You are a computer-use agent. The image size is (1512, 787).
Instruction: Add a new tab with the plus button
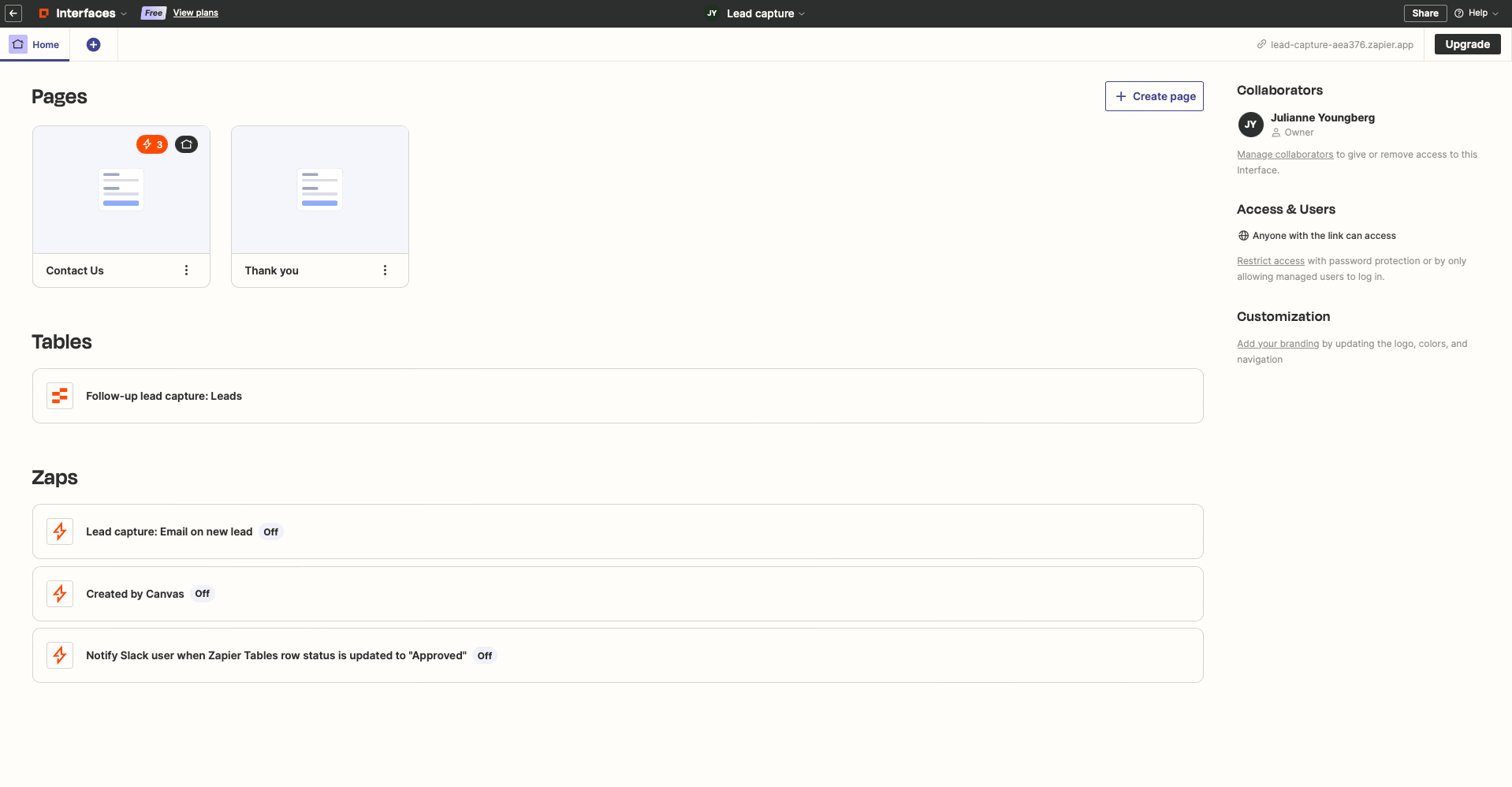(93, 44)
